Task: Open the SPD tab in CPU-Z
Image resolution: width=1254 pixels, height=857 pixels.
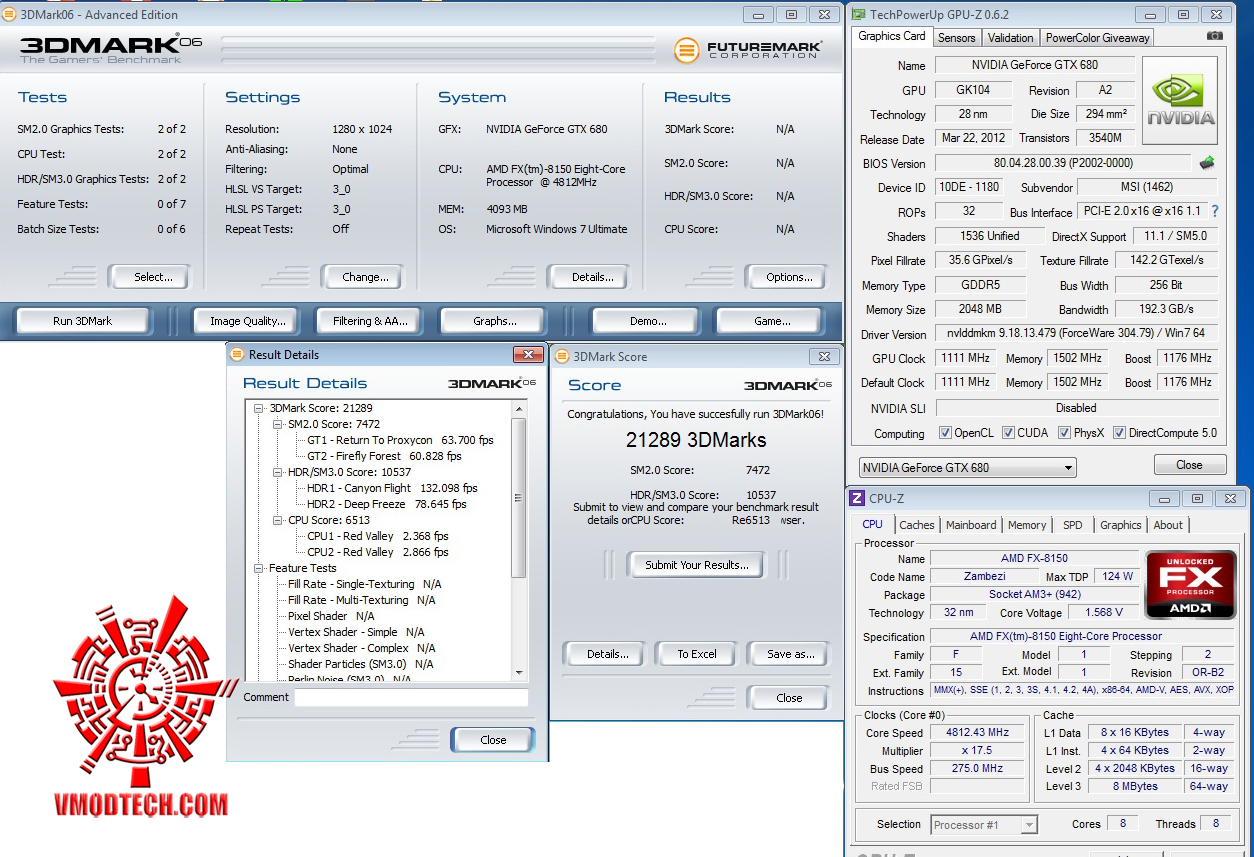Action: pos(1072,525)
